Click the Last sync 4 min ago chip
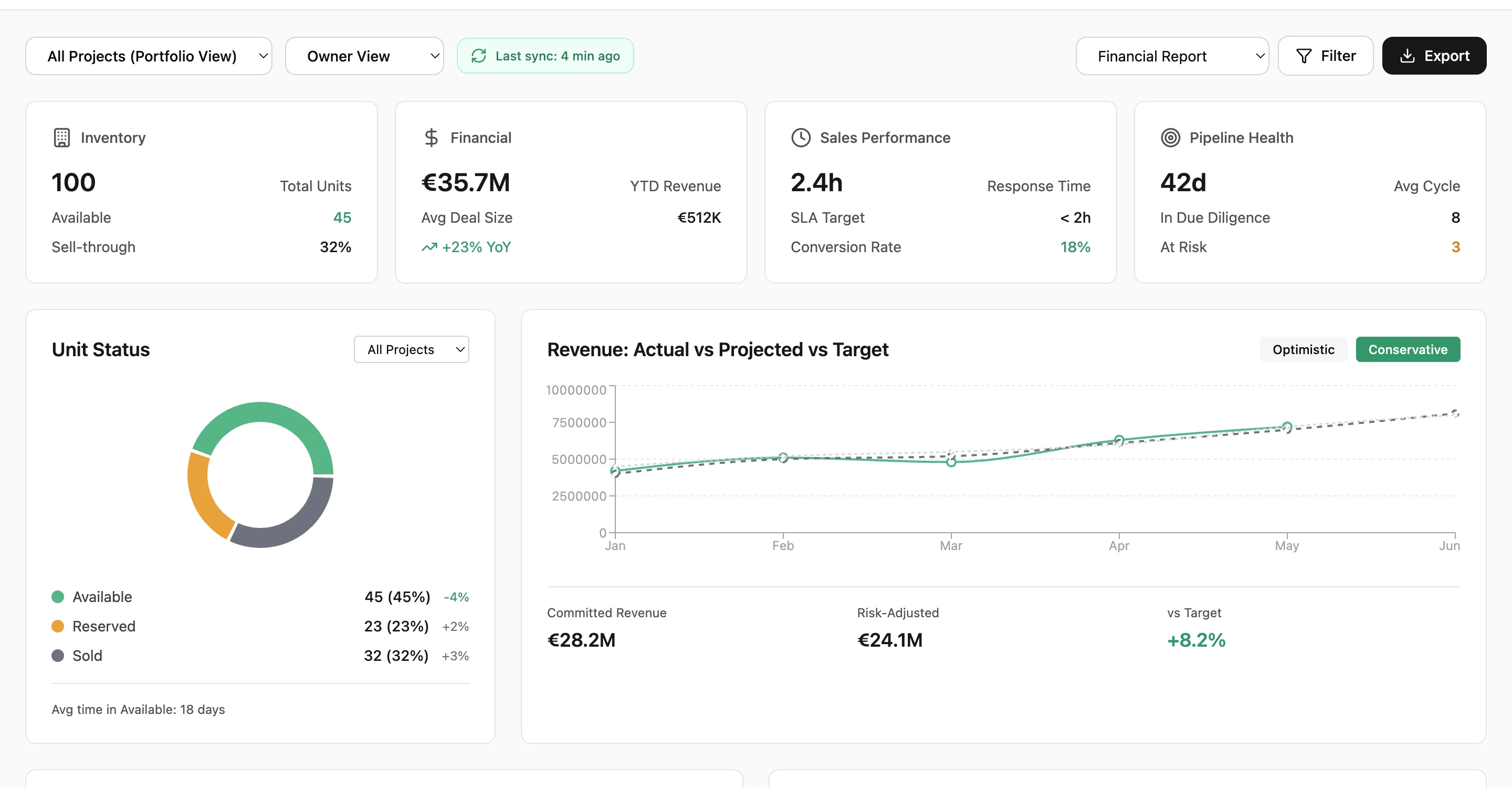 (x=545, y=56)
